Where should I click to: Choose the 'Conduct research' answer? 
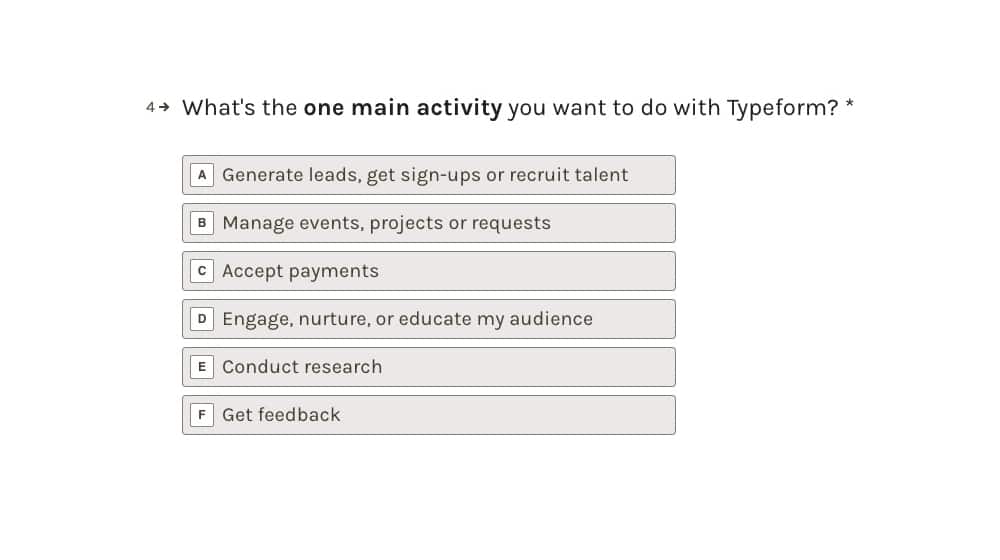point(302,367)
